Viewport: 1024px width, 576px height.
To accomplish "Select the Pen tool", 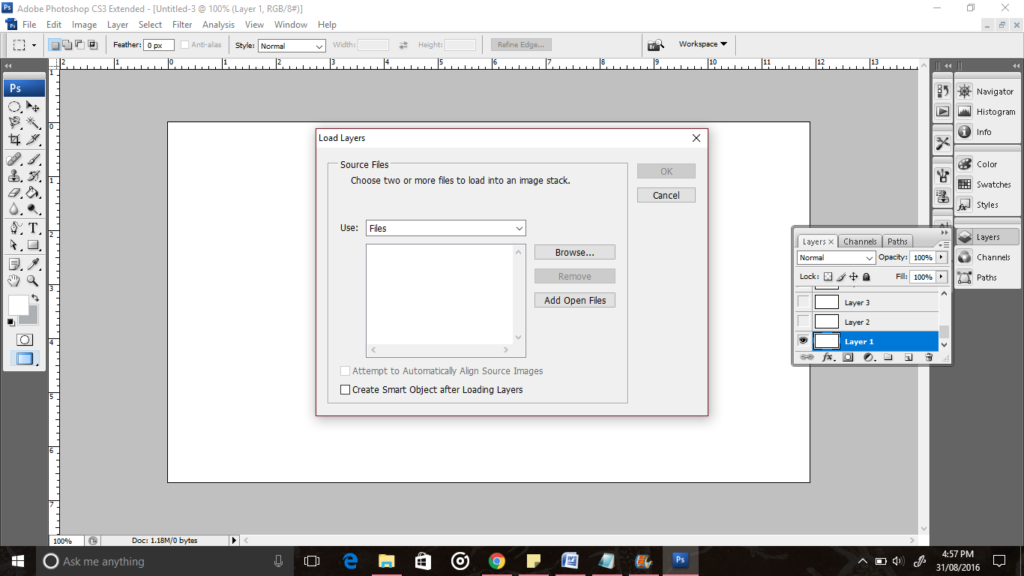I will 14,229.
